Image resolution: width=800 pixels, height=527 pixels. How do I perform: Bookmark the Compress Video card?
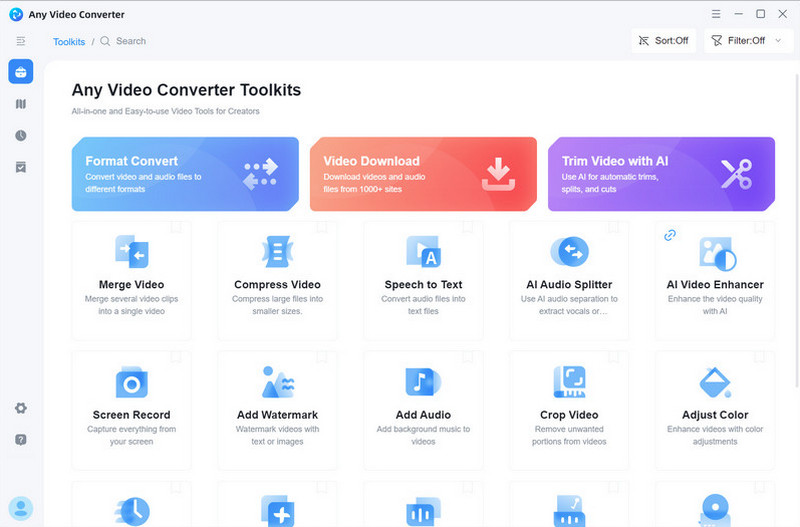pyautogui.click(x=322, y=227)
